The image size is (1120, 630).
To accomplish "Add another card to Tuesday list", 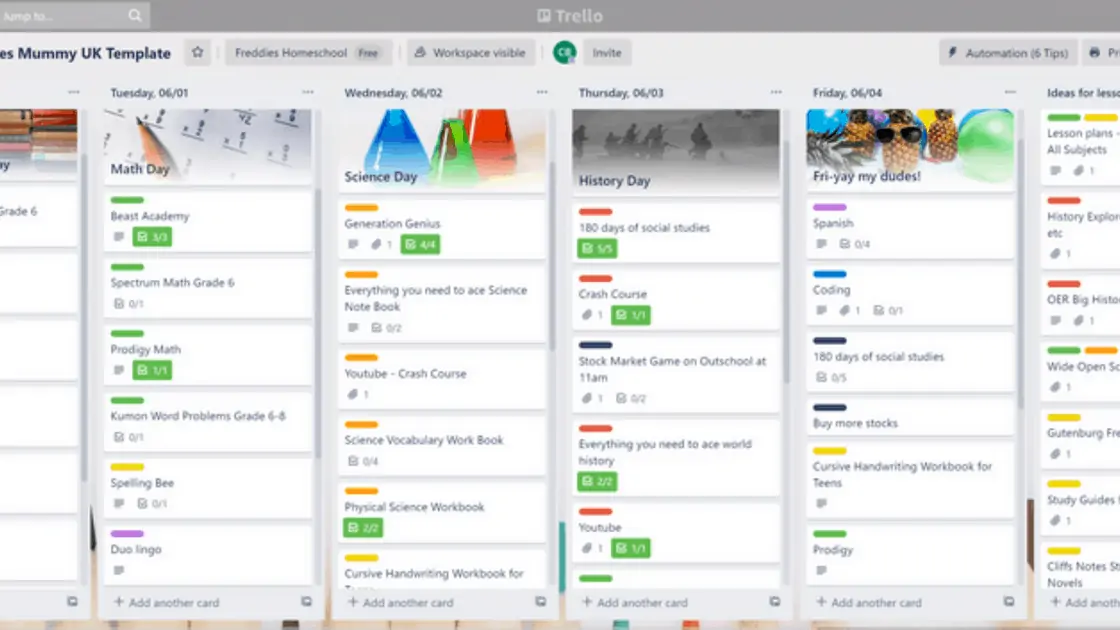I will (166, 602).
